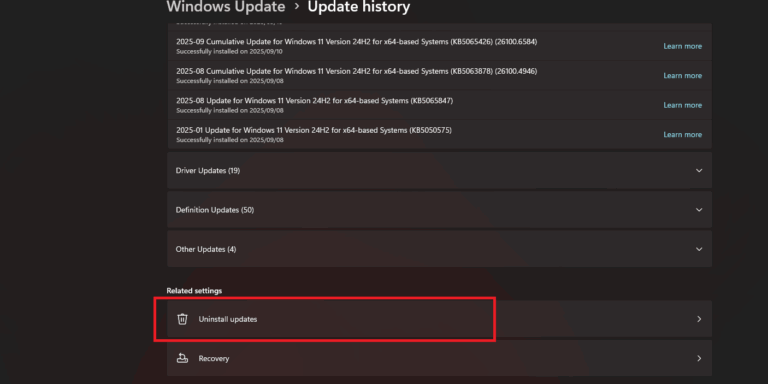Expand the Driver Updates (19) chevron
The width and height of the screenshot is (768, 384).
coord(699,170)
